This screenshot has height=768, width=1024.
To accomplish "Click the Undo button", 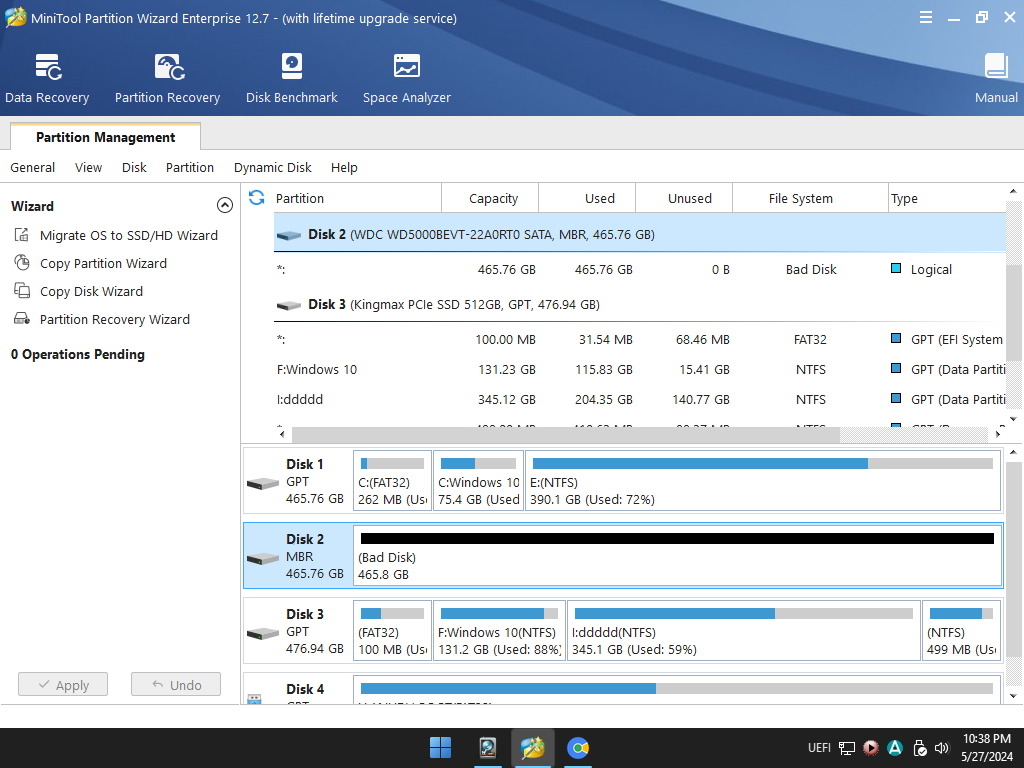I will tap(176, 684).
